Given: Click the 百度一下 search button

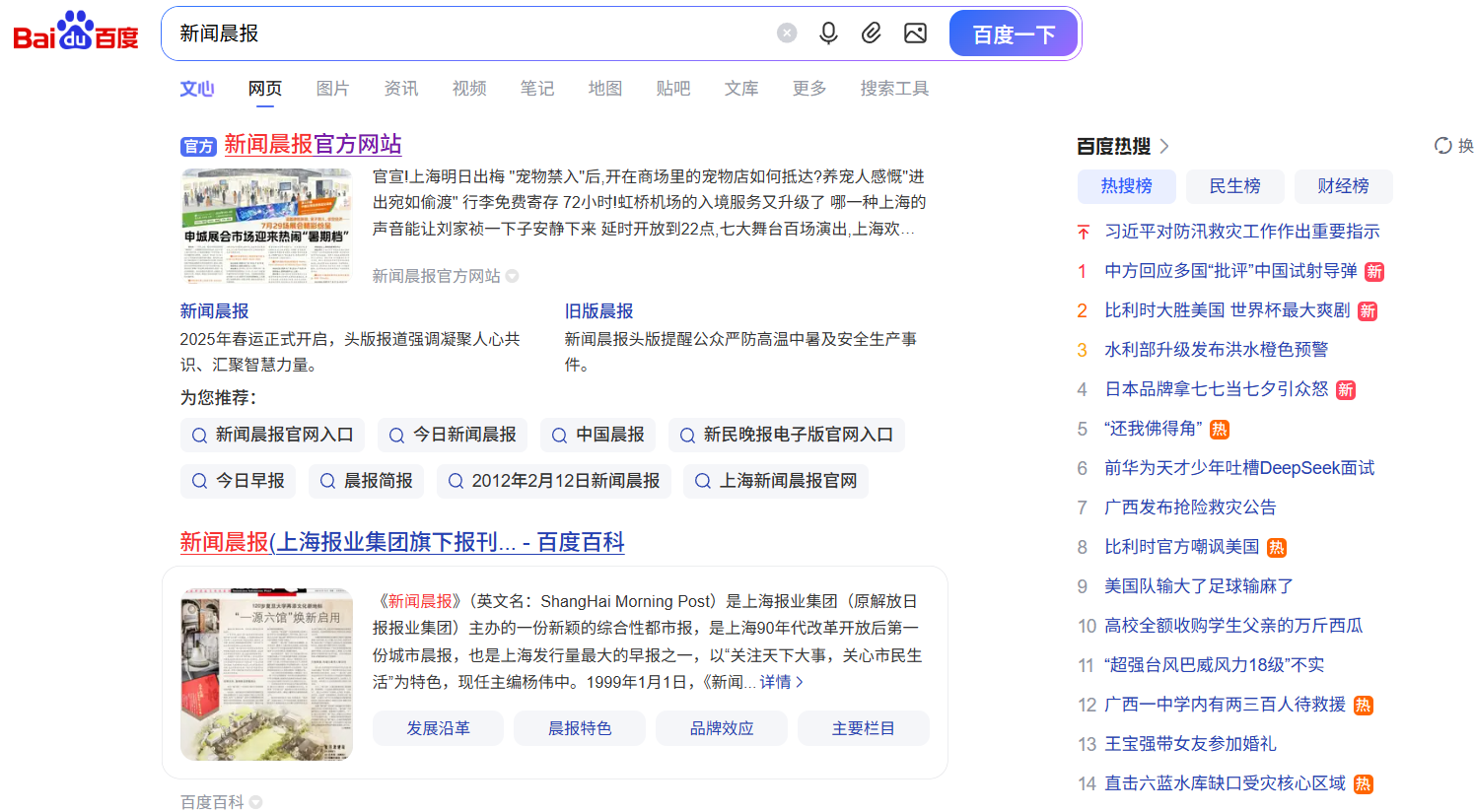Looking at the screenshot, I should [x=1014, y=34].
